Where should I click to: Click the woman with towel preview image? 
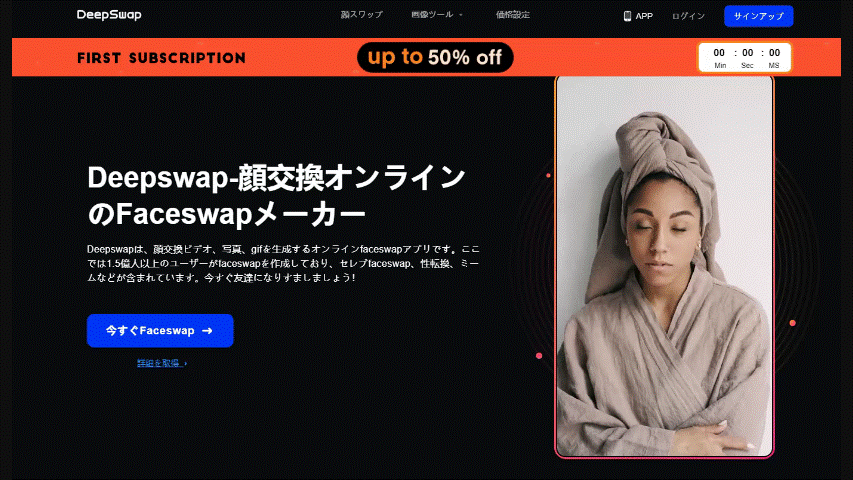tap(664, 267)
